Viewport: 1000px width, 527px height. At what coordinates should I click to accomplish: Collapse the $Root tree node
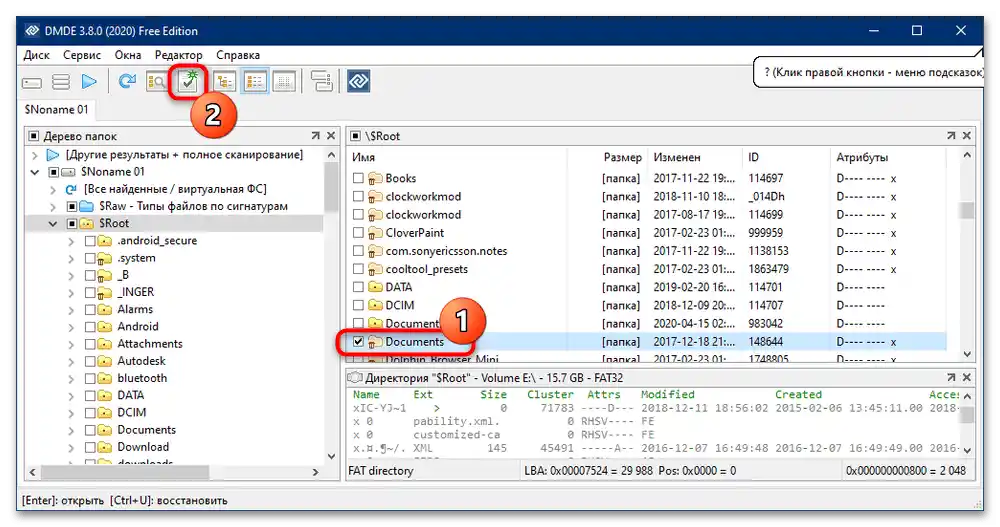(x=53, y=224)
